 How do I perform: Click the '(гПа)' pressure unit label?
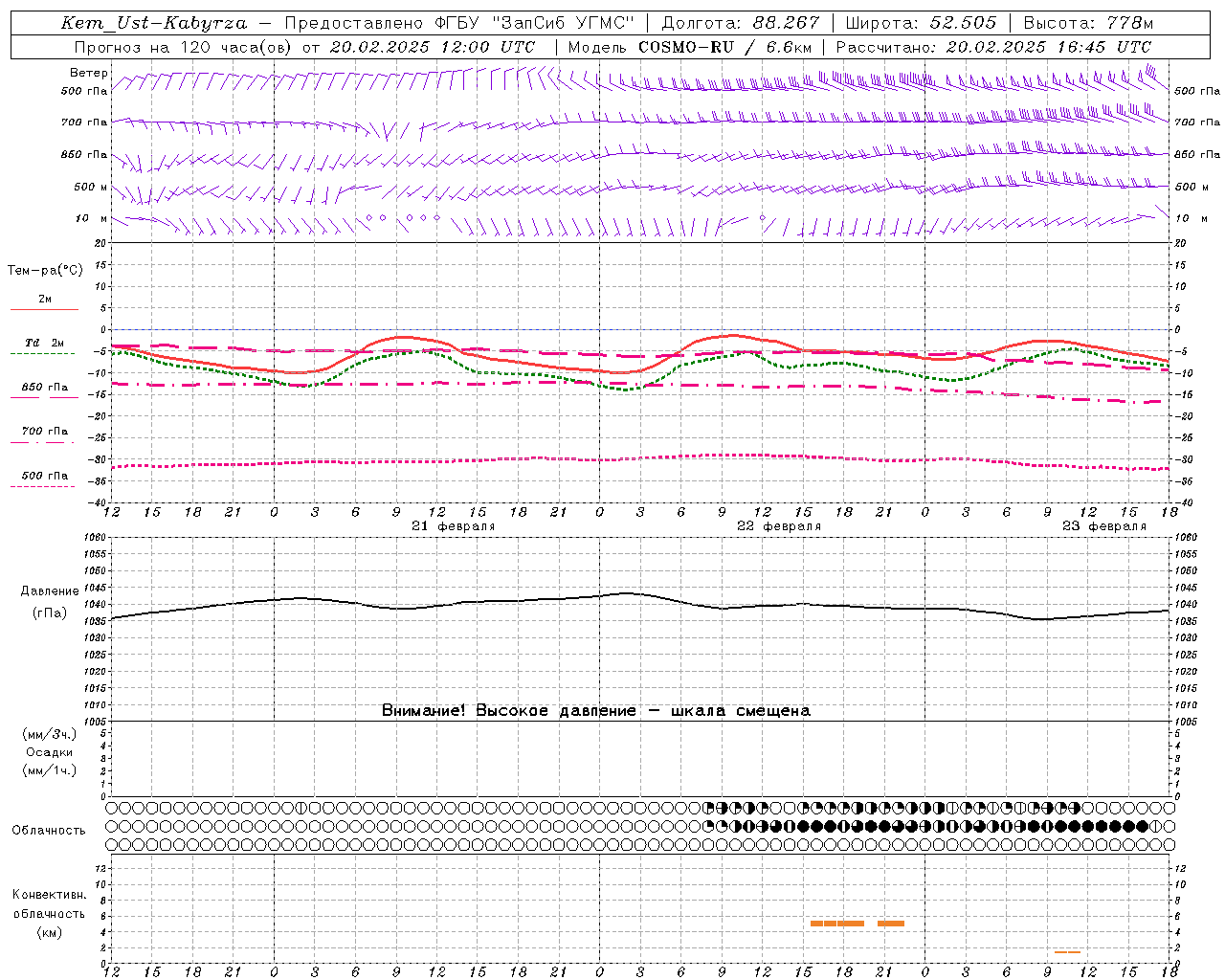click(50, 612)
